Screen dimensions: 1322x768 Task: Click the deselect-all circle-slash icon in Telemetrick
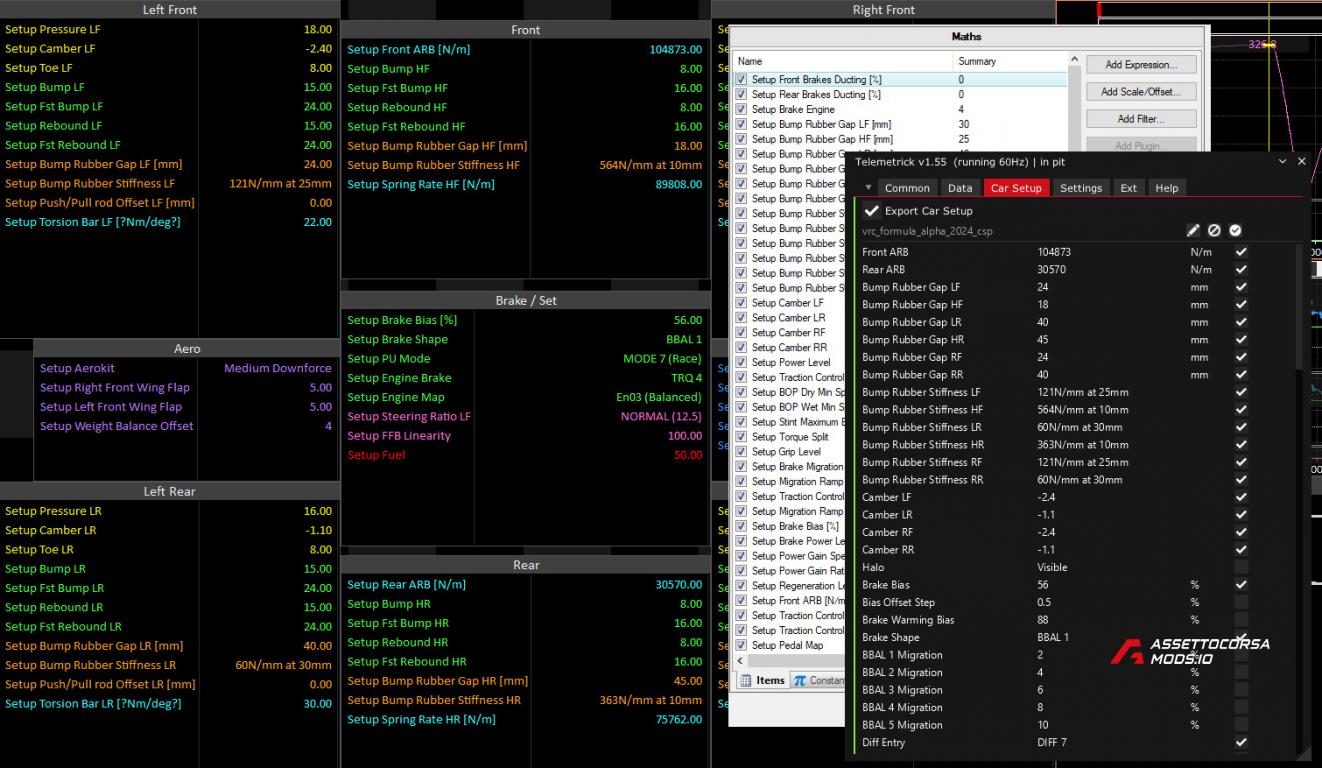[1214, 231]
